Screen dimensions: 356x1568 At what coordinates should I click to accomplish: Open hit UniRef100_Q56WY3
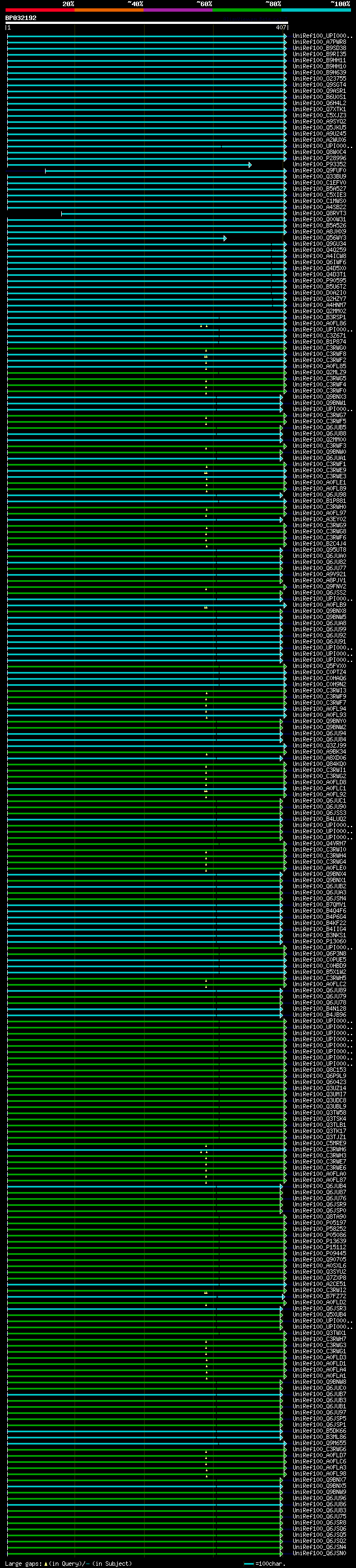(x=319, y=238)
